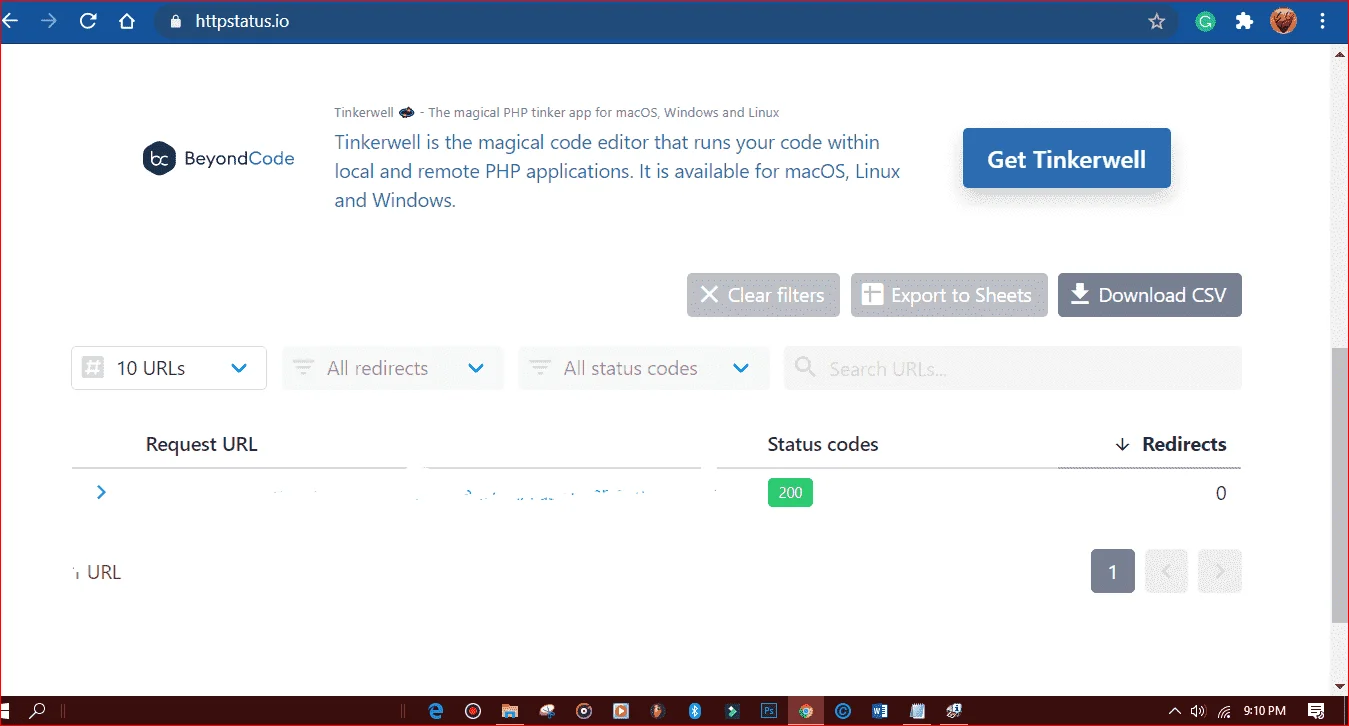The width and height of the screenshot is (1349, 726).
Task: Go to previous results page
Action: [1166, 571]
